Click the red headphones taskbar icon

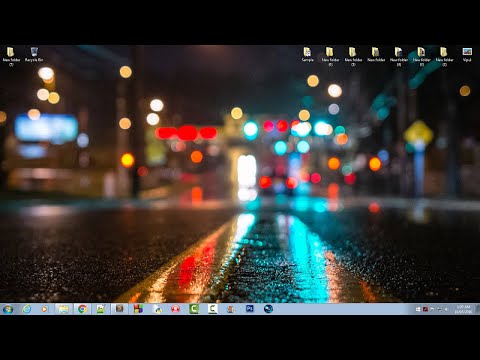click(175, 309)
